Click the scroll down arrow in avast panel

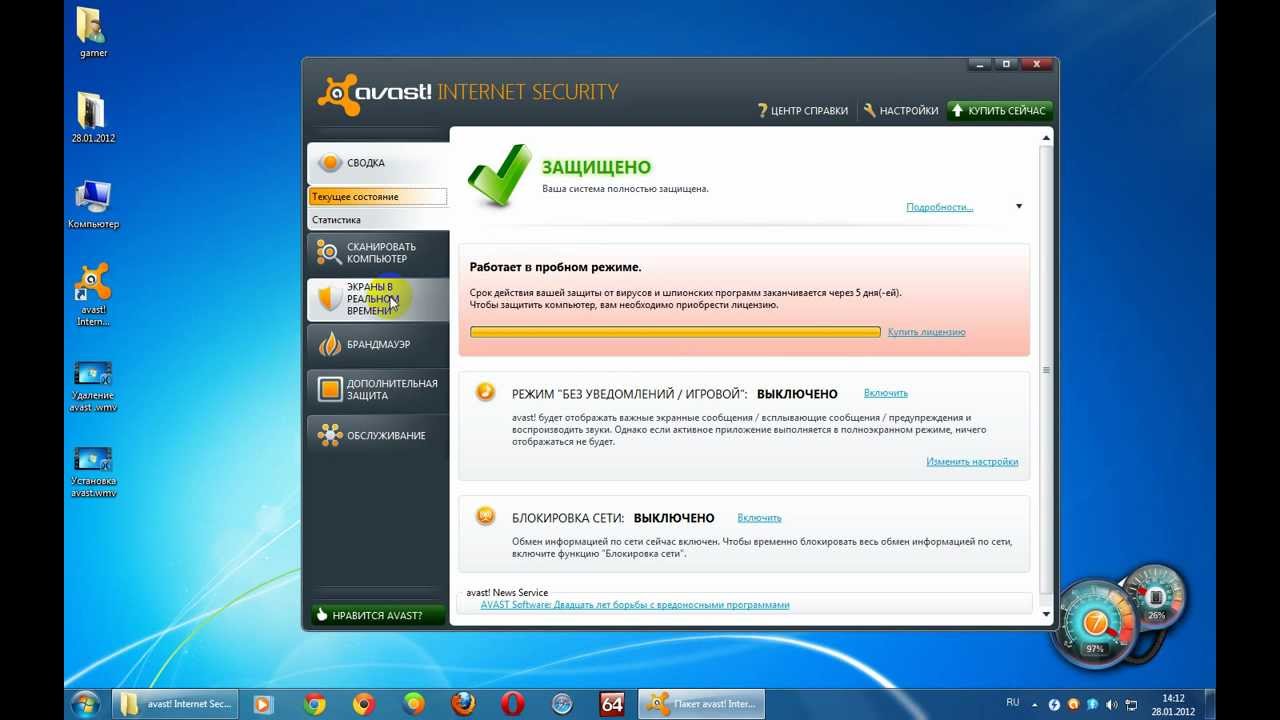(x=1046, y=614)
